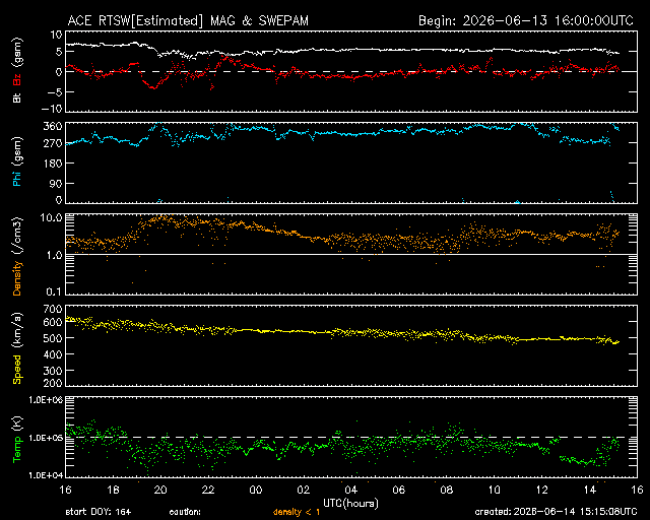The height and width of the screenshot is (520, 650).
Task: Click the 'caution:' label at bottom
Action: click(x=185, y=512)
